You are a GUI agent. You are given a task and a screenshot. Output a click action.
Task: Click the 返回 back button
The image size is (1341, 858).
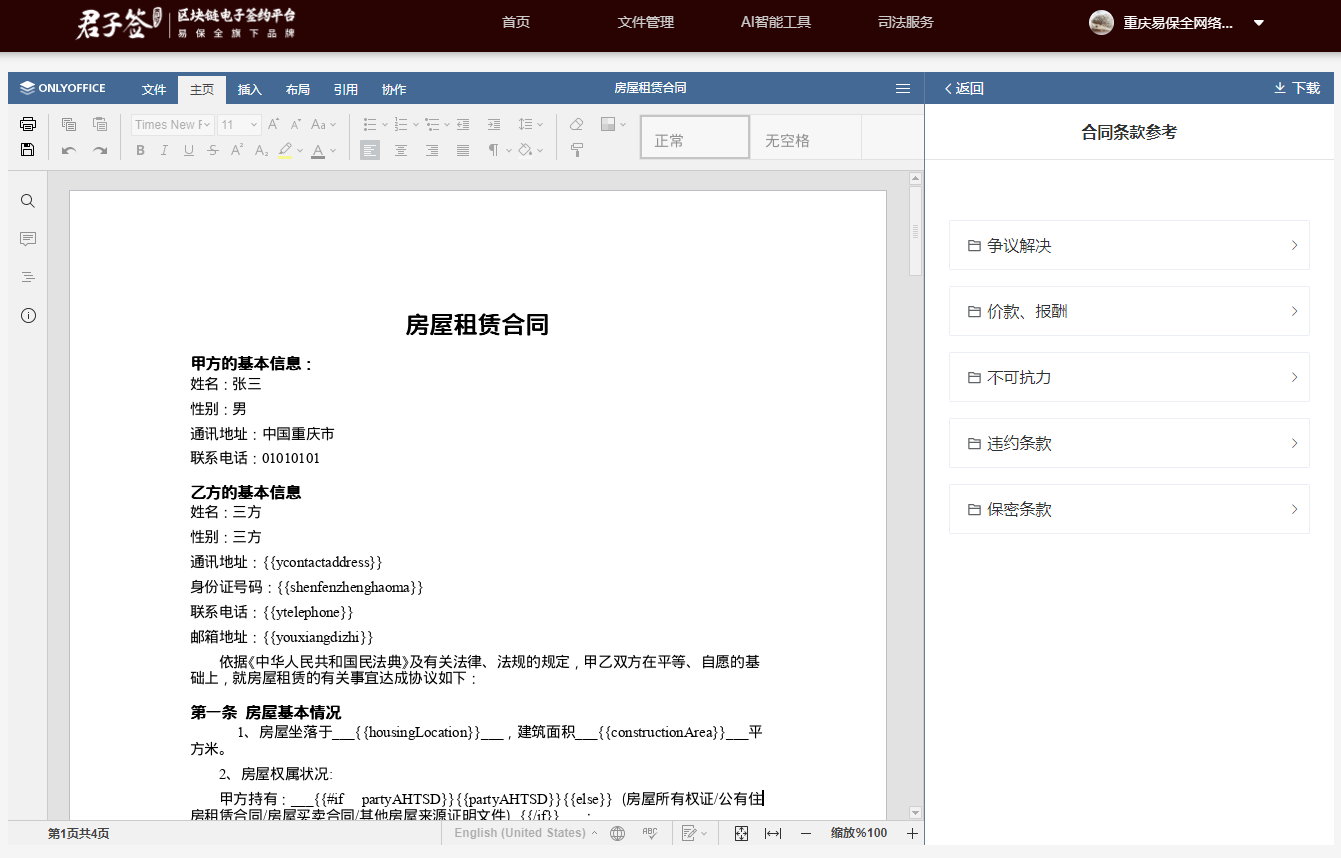[964, 88]
